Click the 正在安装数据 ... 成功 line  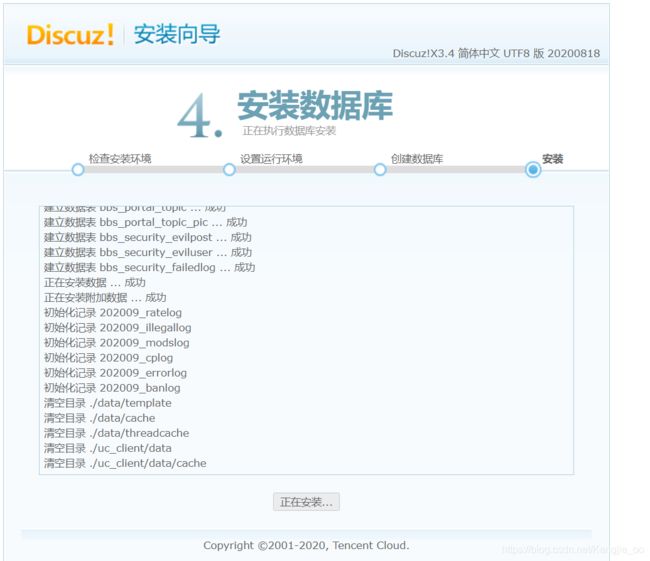(95, 282)
